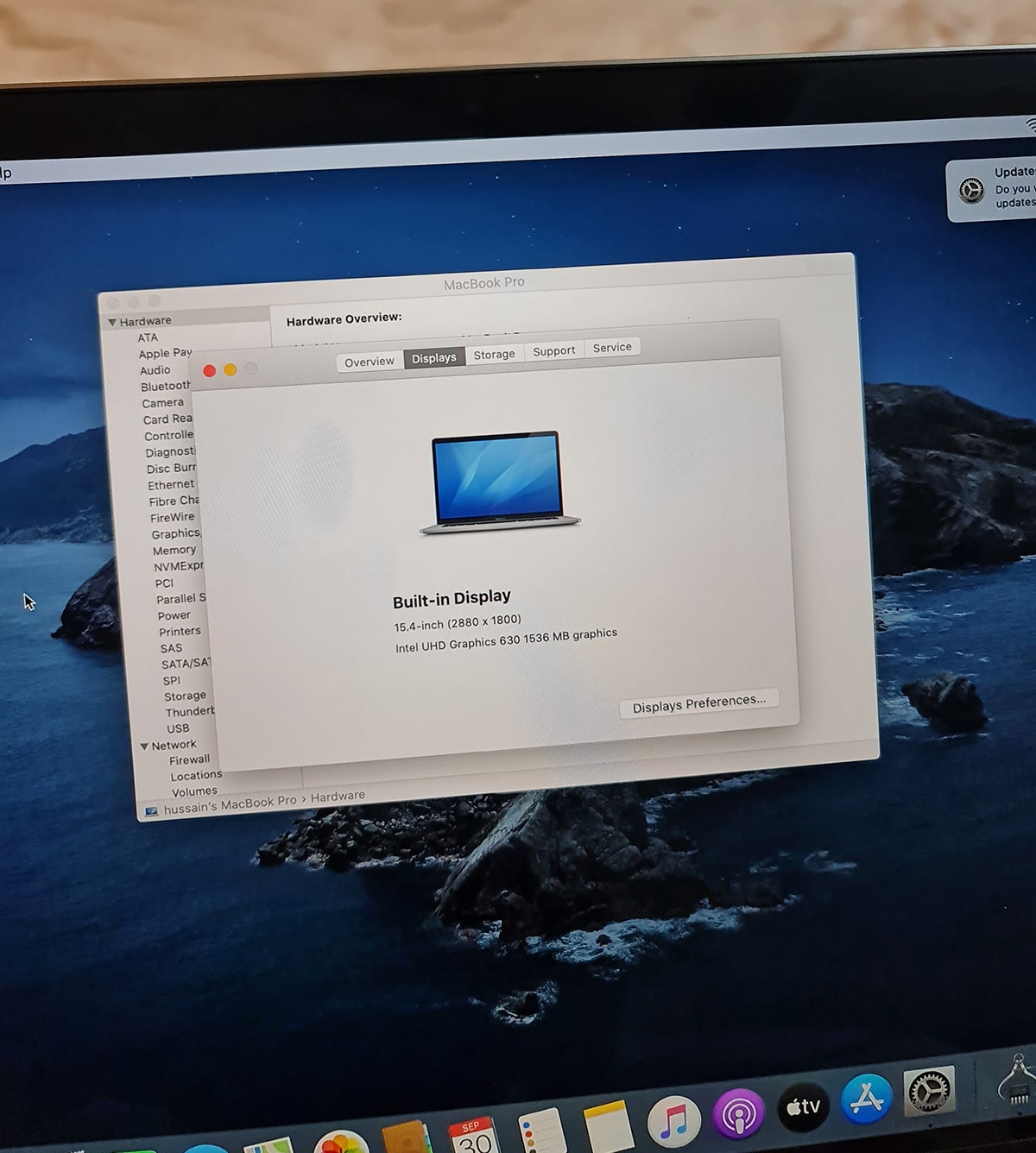Click "Hardware" in the bottom path bar
The width and height of the screenshot is (1036, 1153).
(x=338, y=796)
